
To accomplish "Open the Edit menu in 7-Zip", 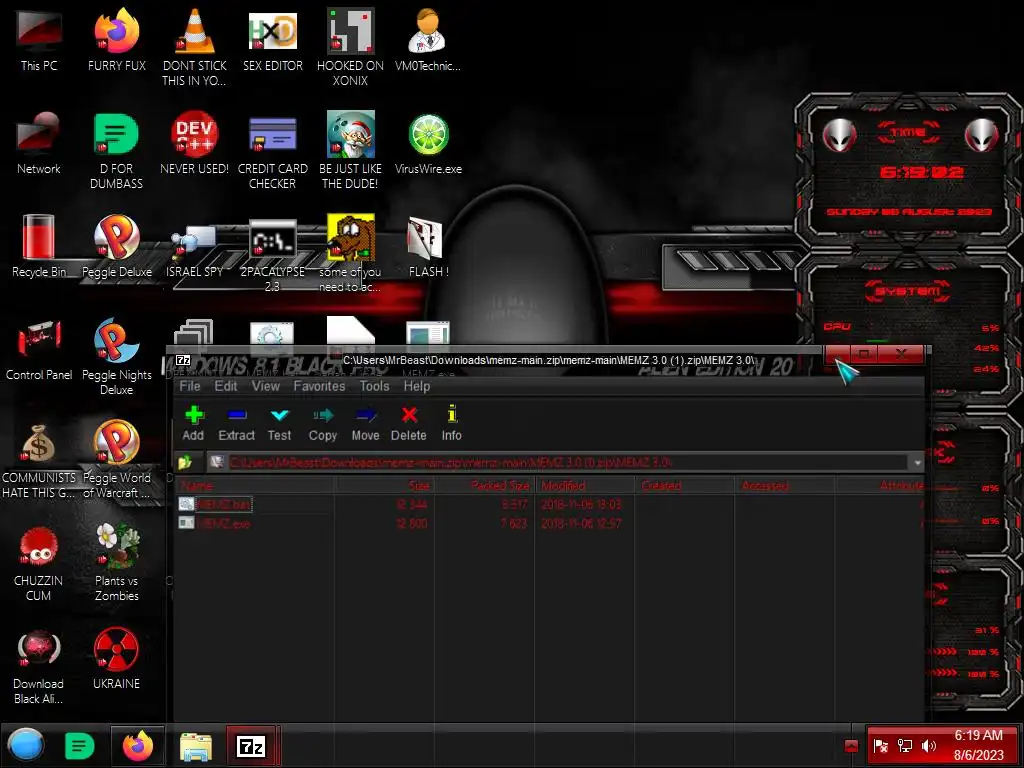I will click(x=226, y=386).
